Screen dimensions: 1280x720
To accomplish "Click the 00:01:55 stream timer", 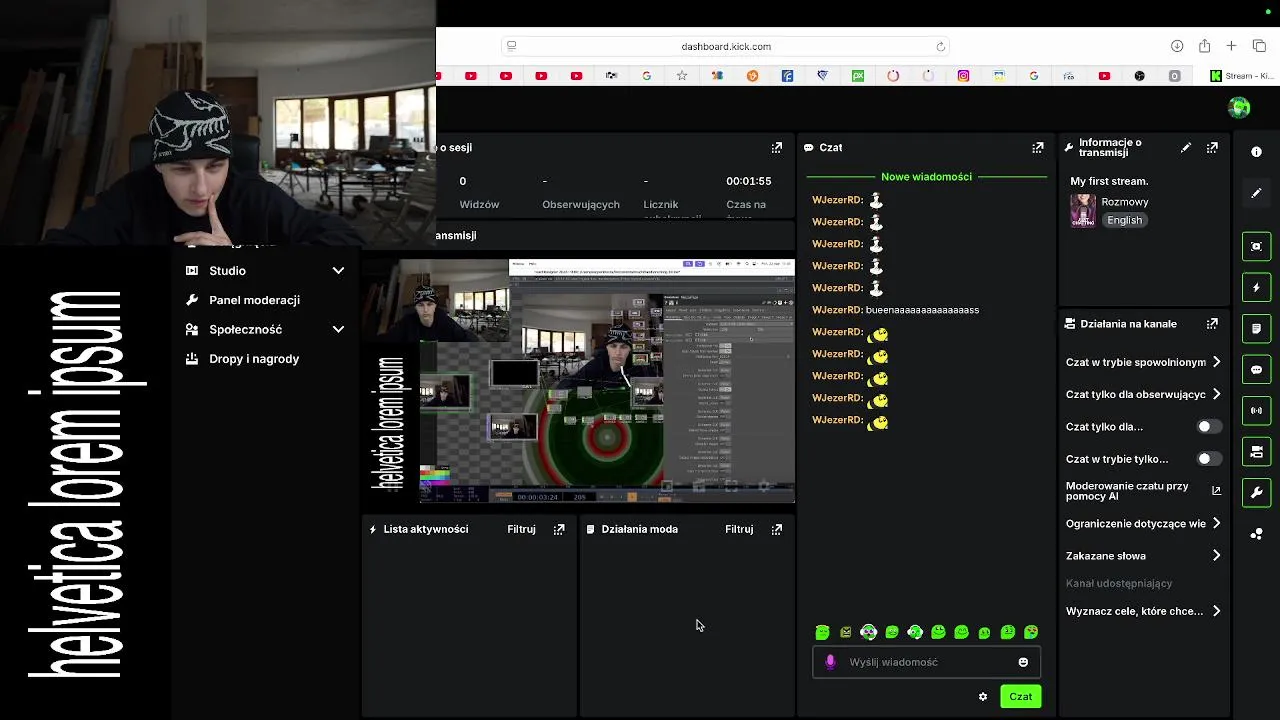I will click(748, 182).
